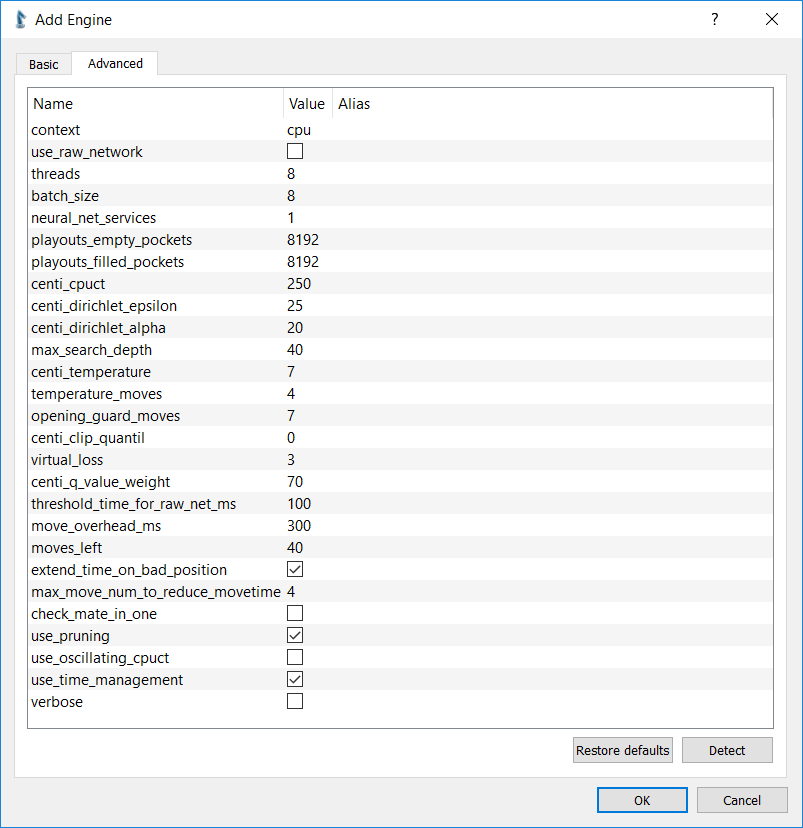Click the centi_cpuct value 250
803x828 pixels.
pyautogui.click(x=299, y=284)
